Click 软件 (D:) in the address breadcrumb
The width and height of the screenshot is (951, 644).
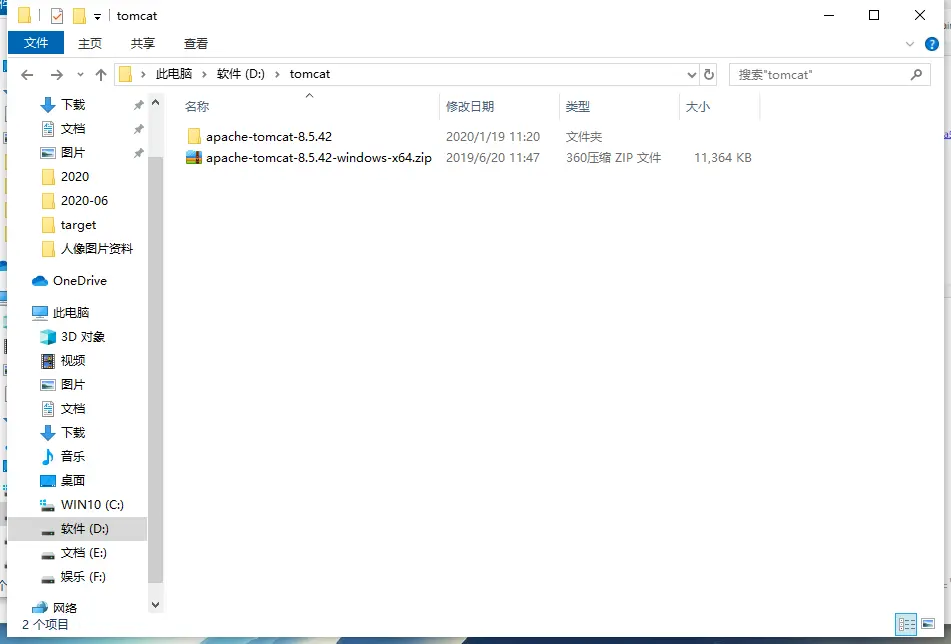(241, 74)
